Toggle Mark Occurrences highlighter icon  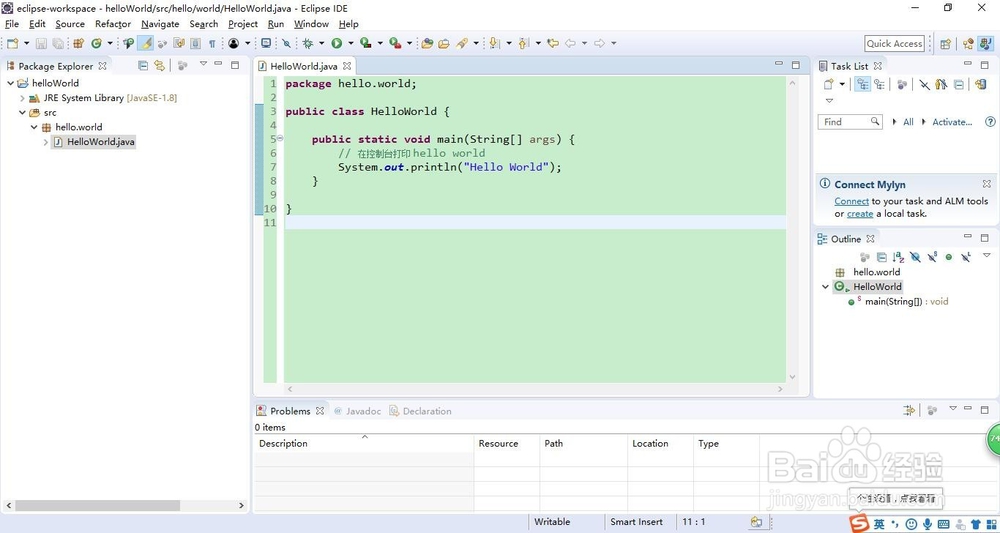(146, 43)
